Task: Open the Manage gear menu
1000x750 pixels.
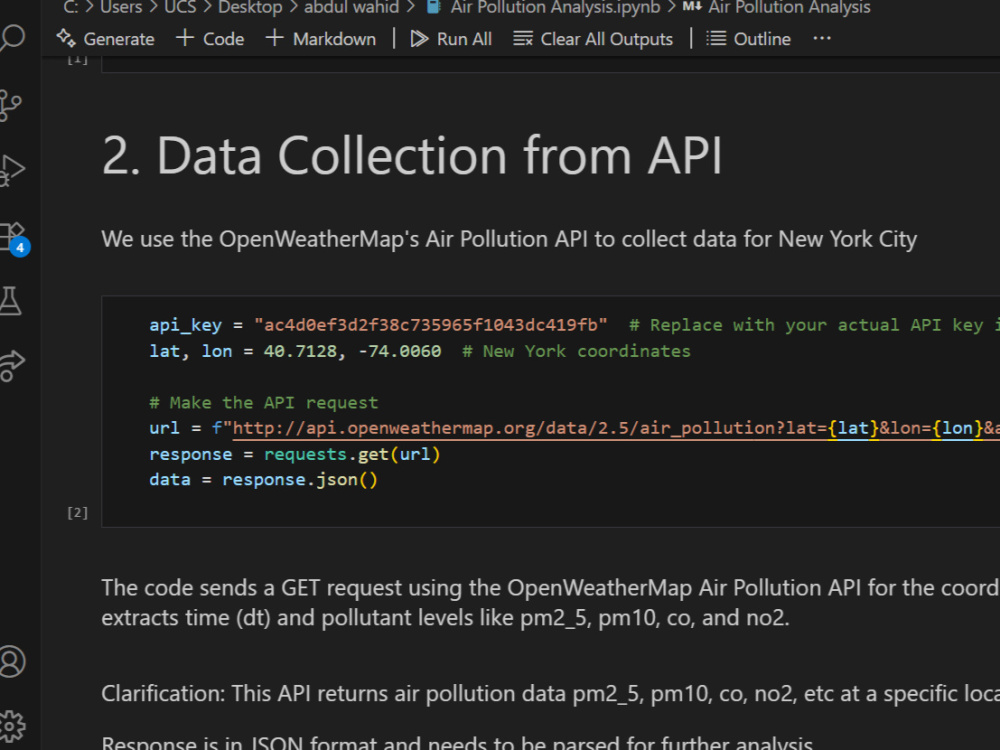Action: tap(11, 726)
